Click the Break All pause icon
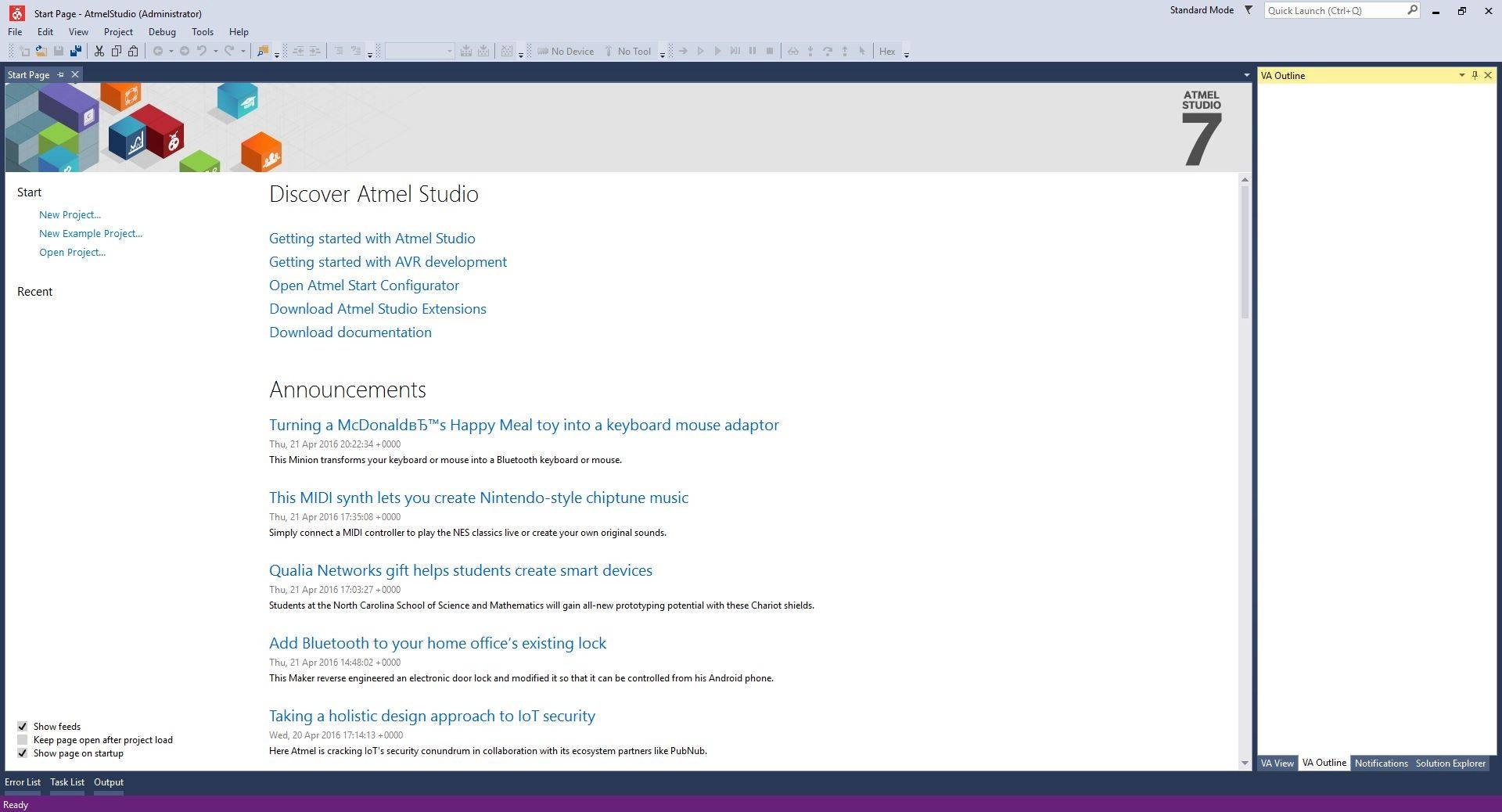Image resolution: width=1502 pixels, height=812 pixels. tap(753, 51)
